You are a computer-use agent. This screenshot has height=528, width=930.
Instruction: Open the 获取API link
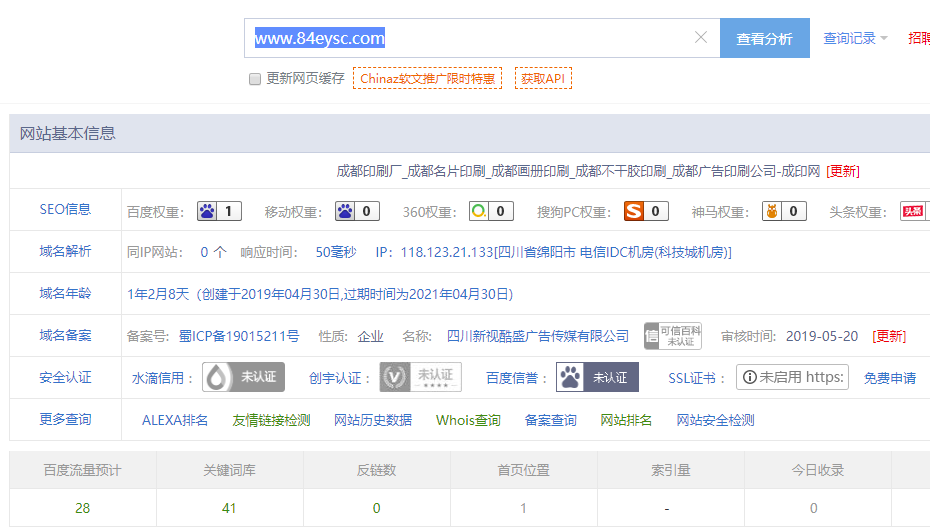543,78
